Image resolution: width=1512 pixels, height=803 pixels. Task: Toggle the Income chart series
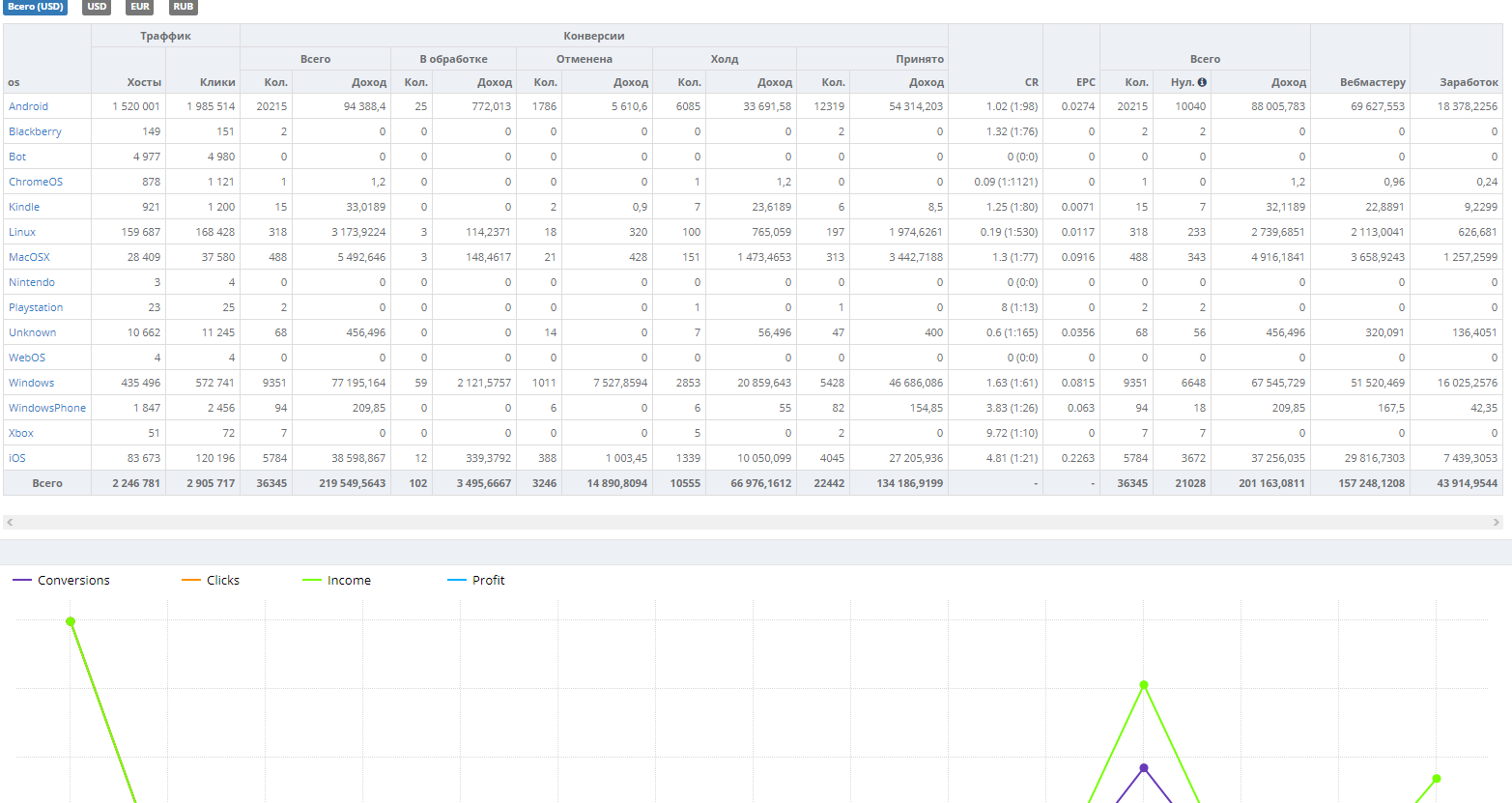click(337, 580)
